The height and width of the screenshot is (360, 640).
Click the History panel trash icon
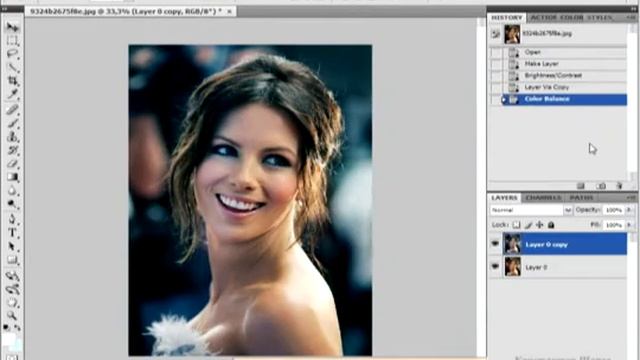(x=619, y=186)
